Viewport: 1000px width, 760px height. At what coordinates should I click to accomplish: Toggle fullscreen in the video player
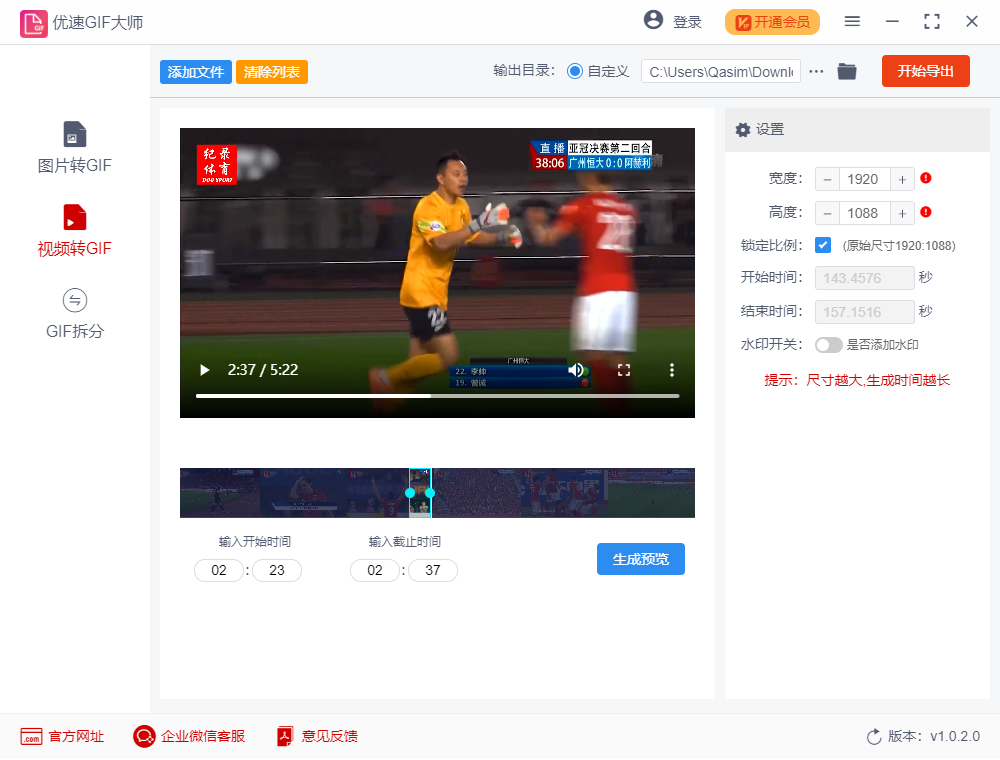point(624,370)
